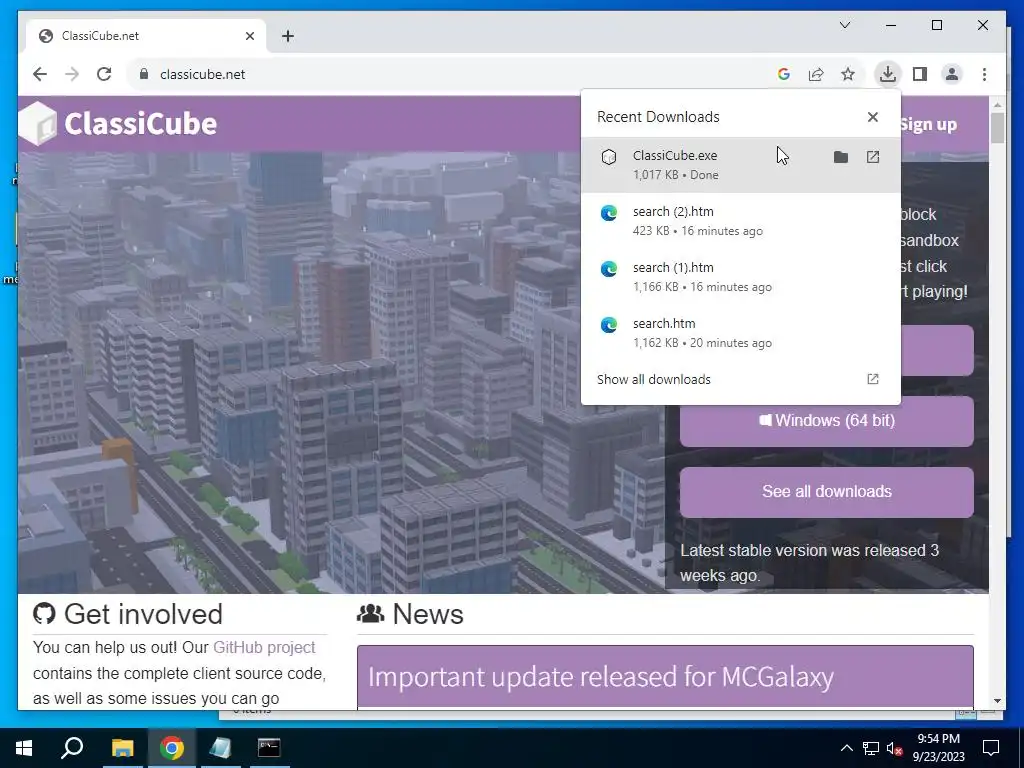Open the Chrome profile avatar menu
This screenshot has width=1024, height=768.
[x=952, y=74]
